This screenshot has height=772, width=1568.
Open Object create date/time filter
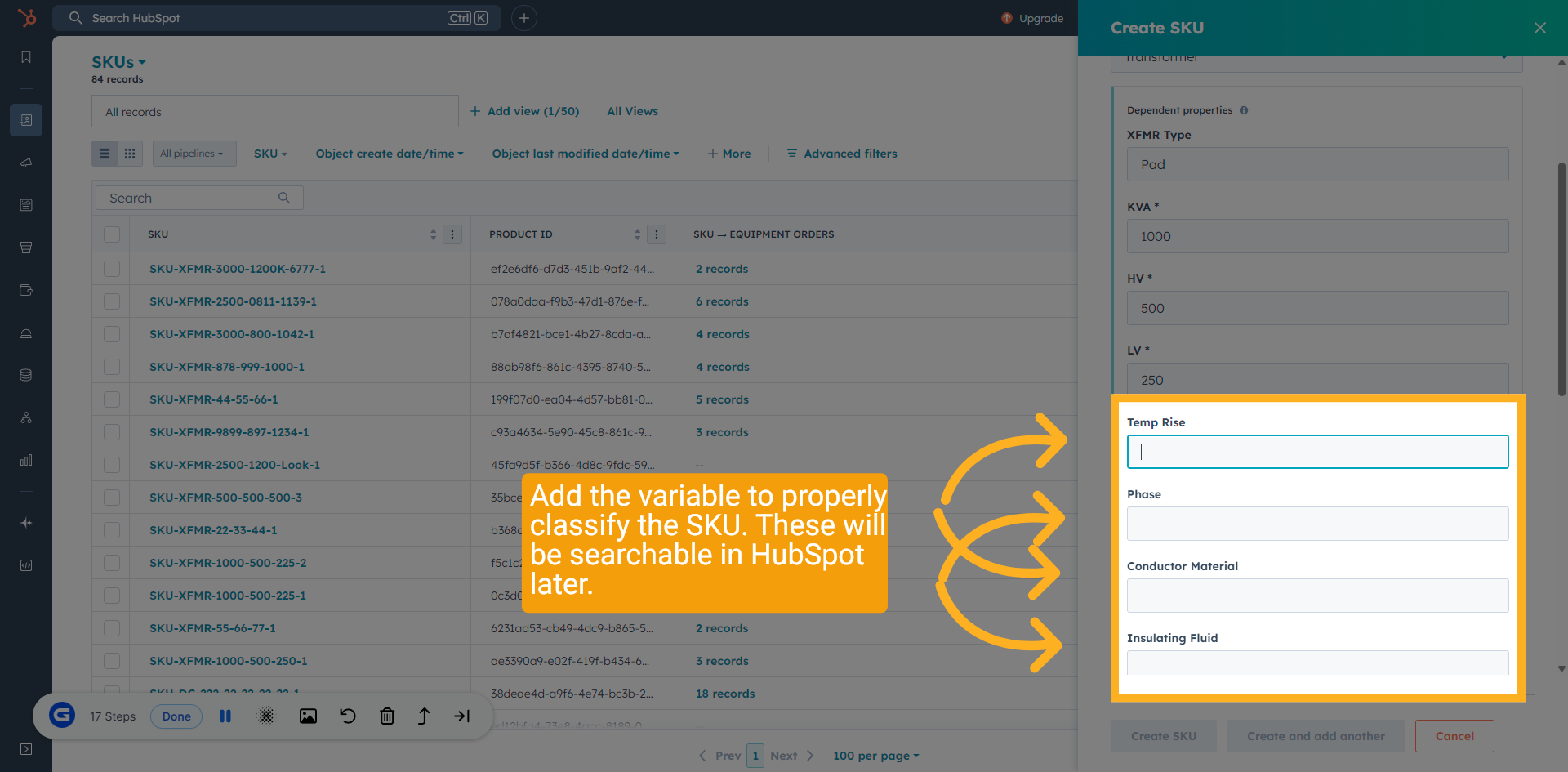[390, 154]
